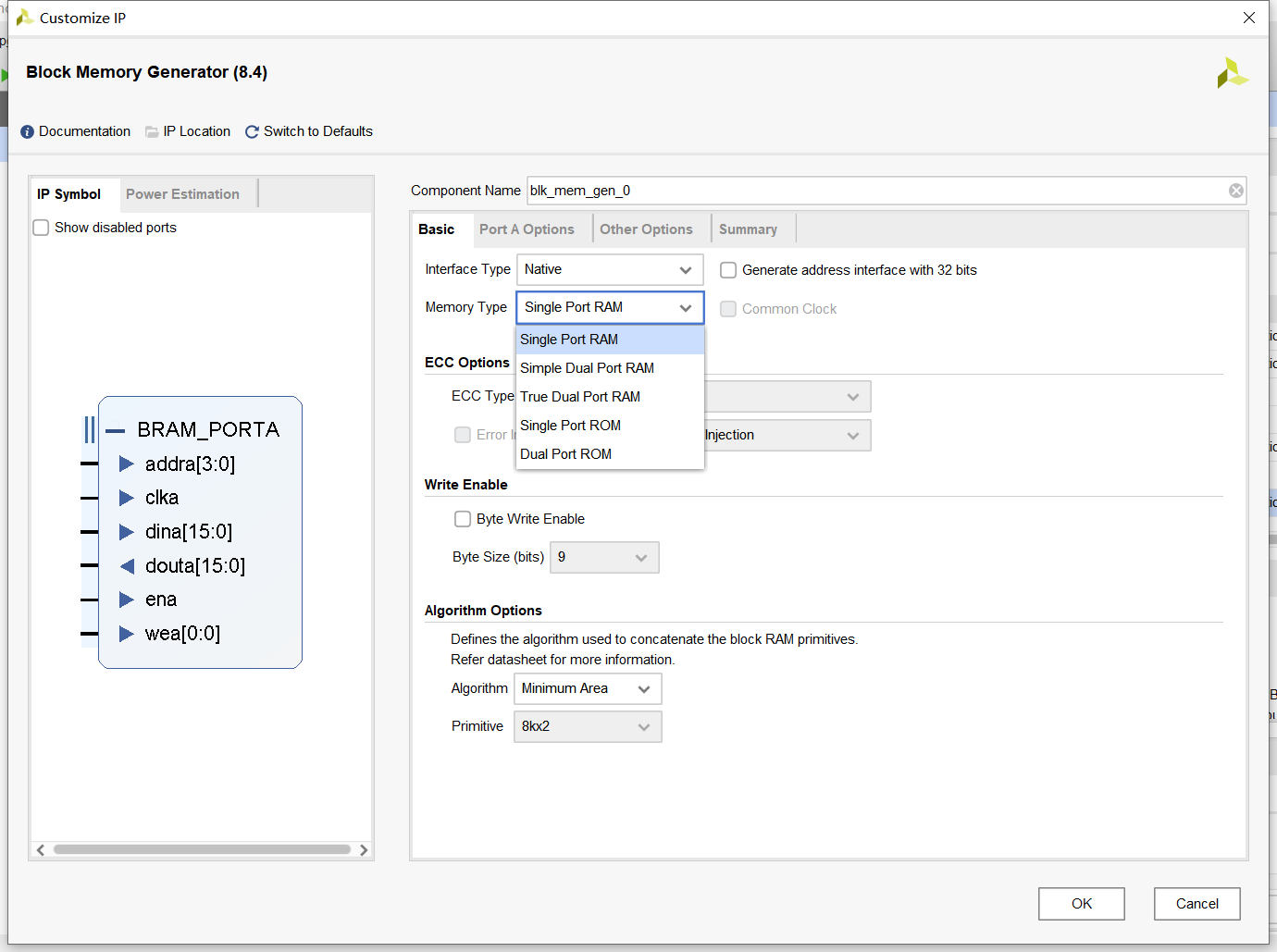The height and width of the screenshot is (952, 1277).
Task: Click the wea[0:0] port arrow
Action: (127, 634)
